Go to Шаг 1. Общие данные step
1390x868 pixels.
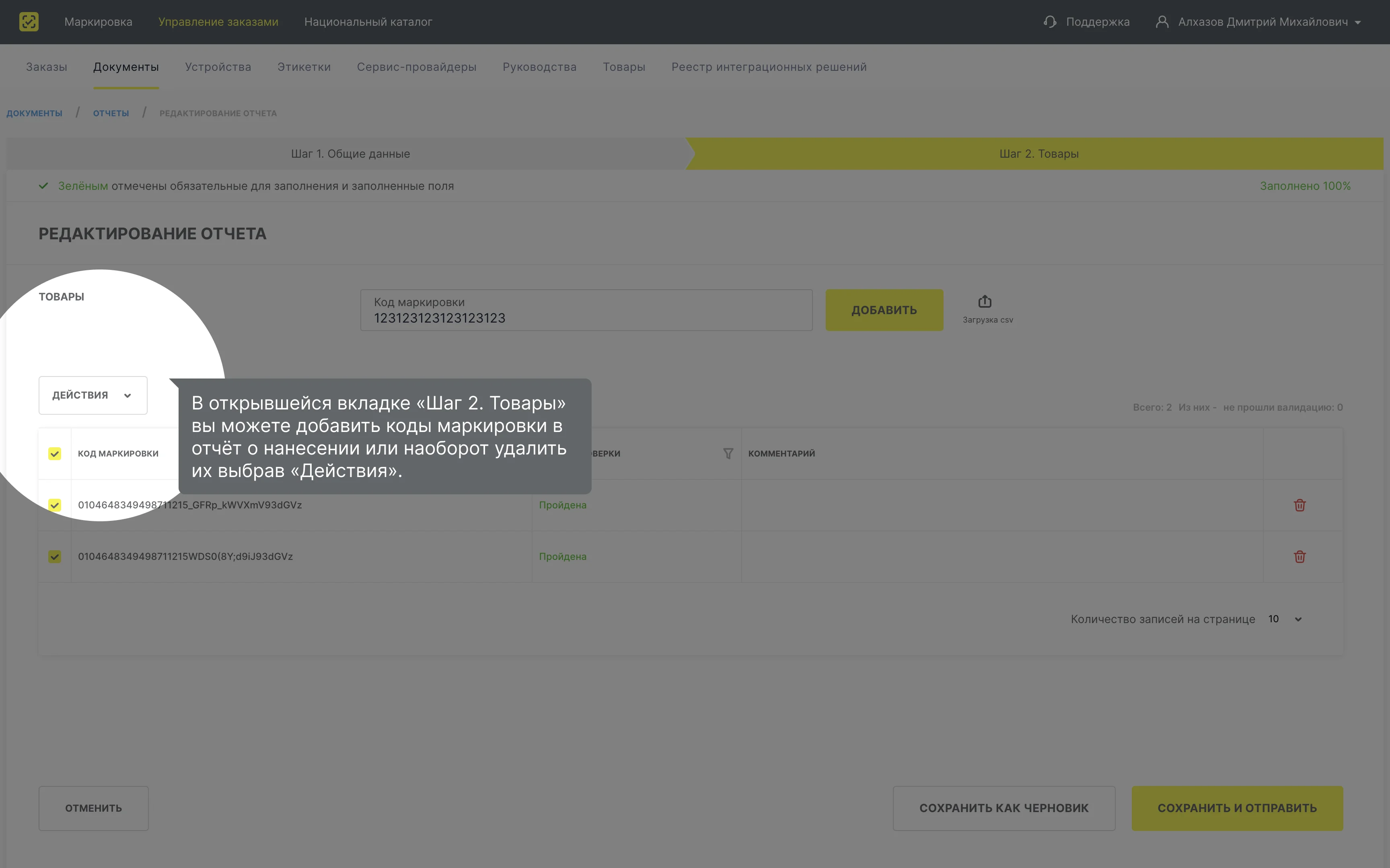coord(350,153)
